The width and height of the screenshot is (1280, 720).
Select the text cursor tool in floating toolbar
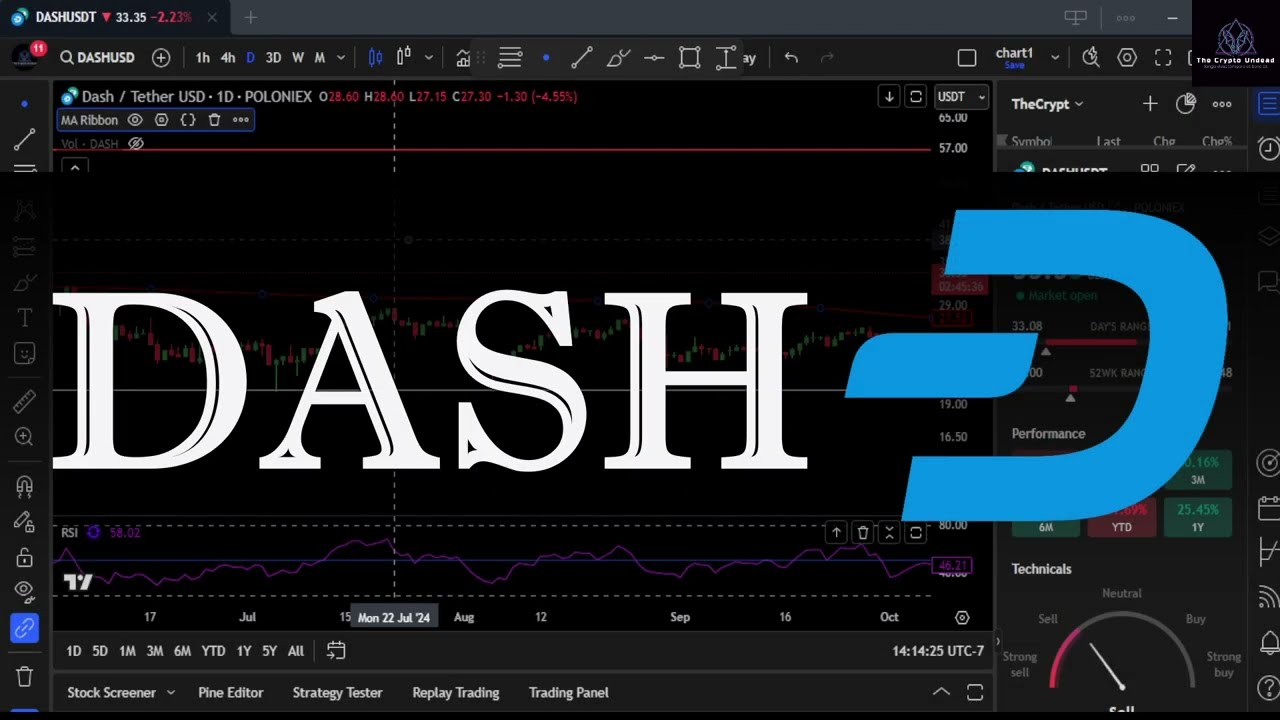[x=726, y=58]
